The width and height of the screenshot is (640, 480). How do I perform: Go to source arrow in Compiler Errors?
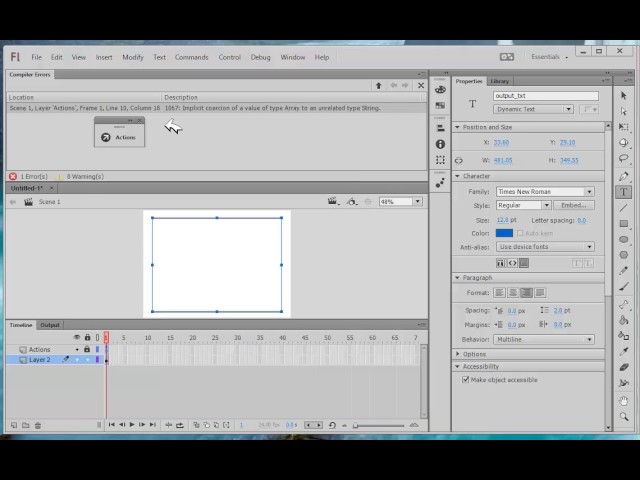378,85
